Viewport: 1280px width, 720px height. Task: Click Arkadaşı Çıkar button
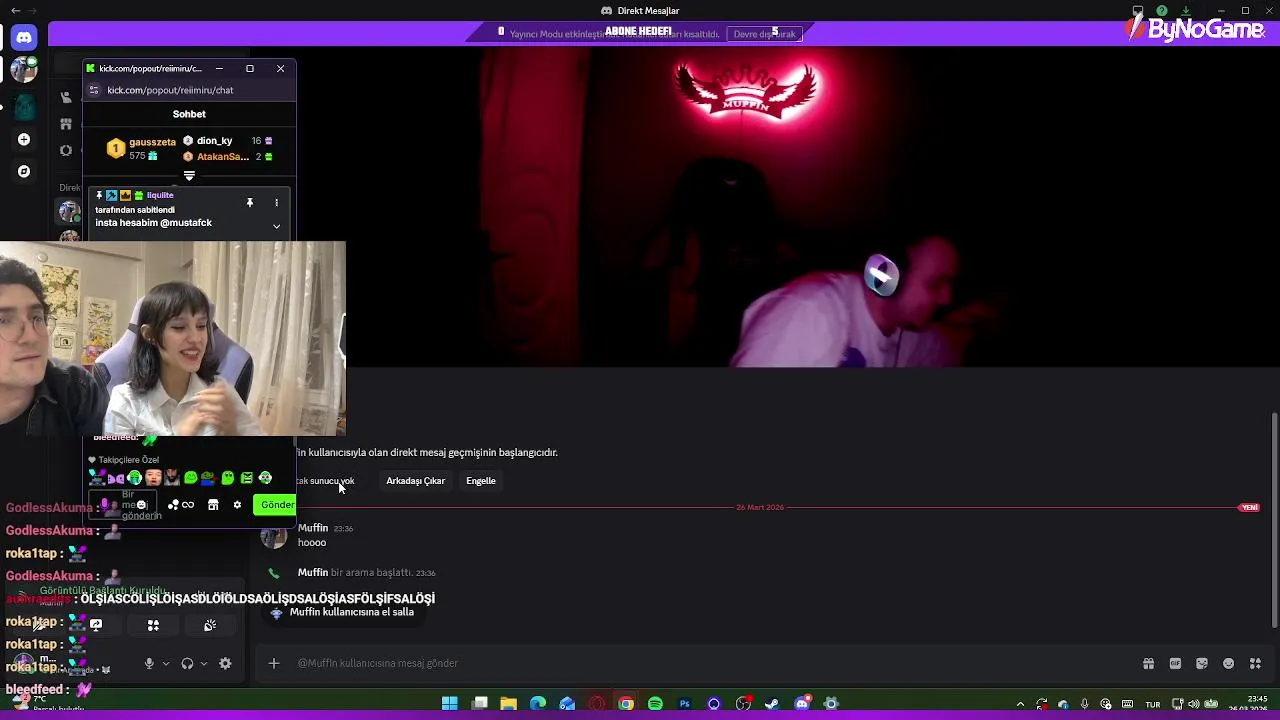415,481
